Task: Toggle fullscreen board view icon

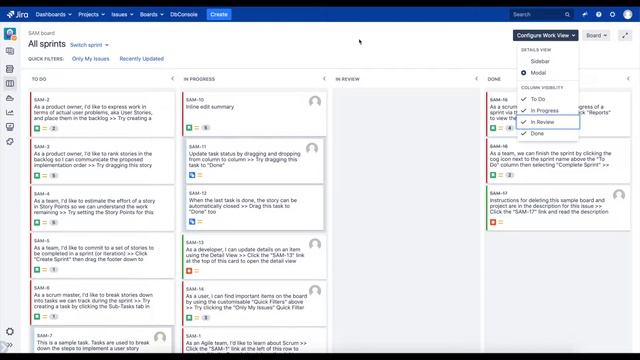Action: pos(625,36)
